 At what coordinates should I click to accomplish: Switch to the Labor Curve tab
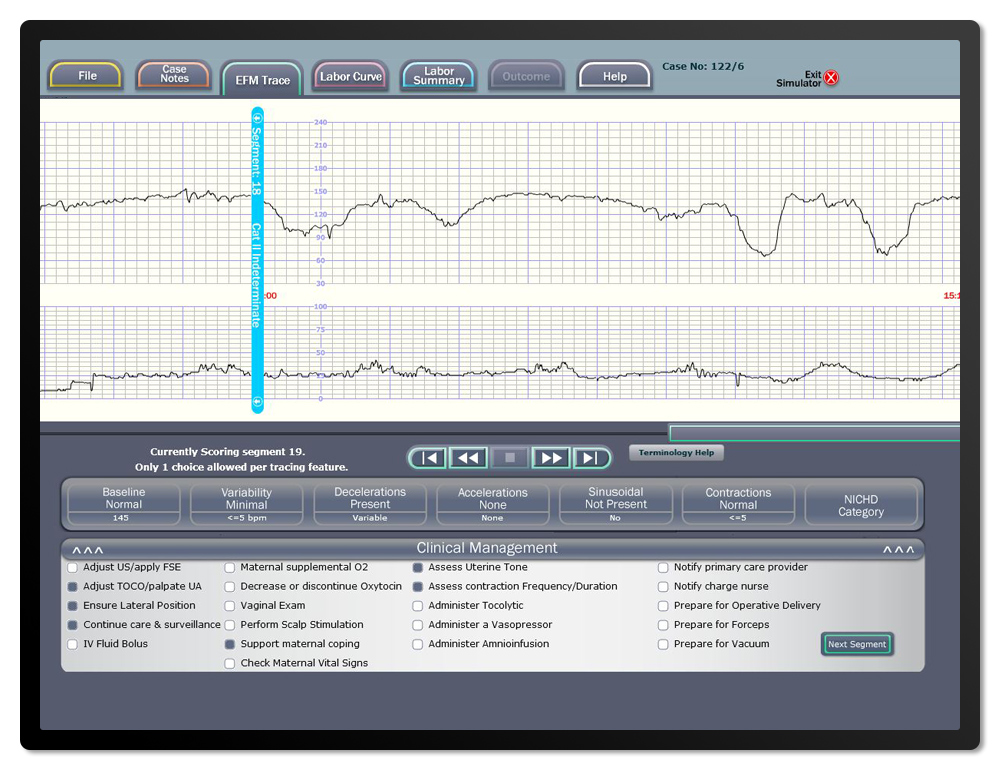(350, 77)
